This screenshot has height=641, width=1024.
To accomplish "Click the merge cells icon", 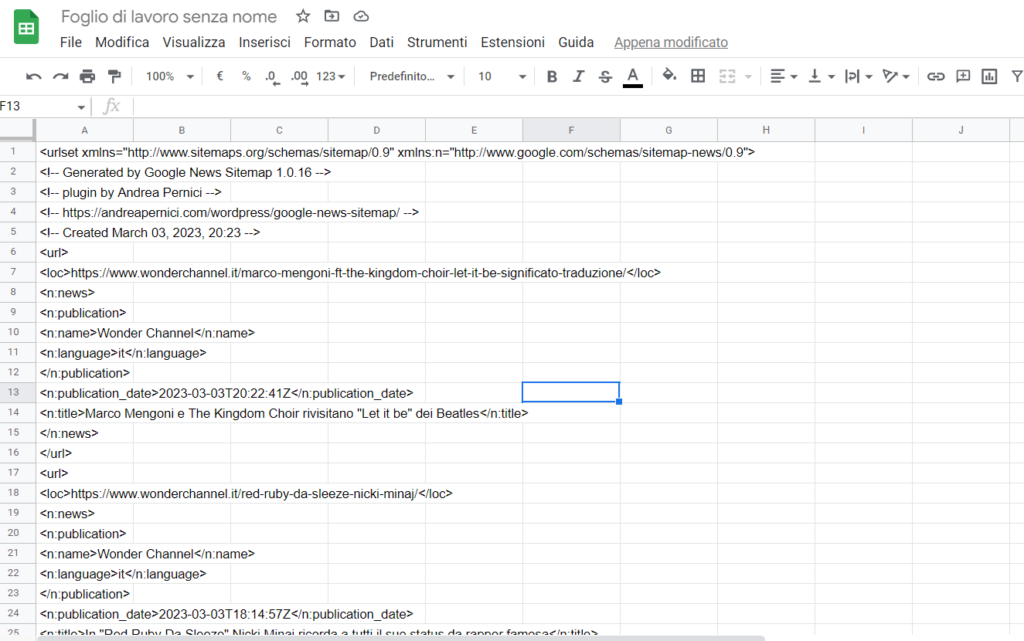I will 727,76.
